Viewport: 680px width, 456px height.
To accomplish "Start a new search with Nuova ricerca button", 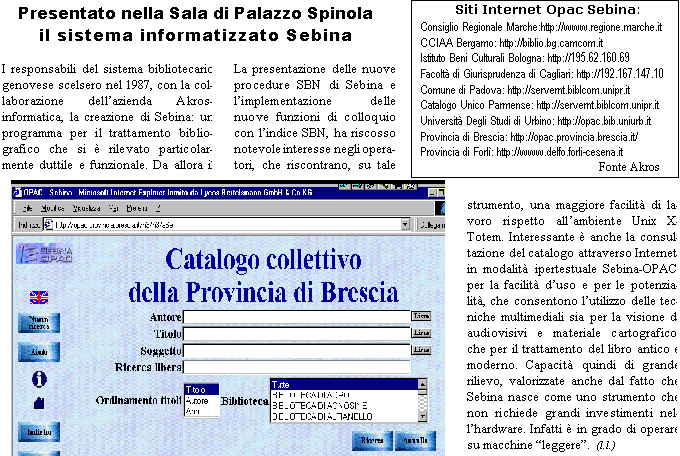I will coord(39,323).
